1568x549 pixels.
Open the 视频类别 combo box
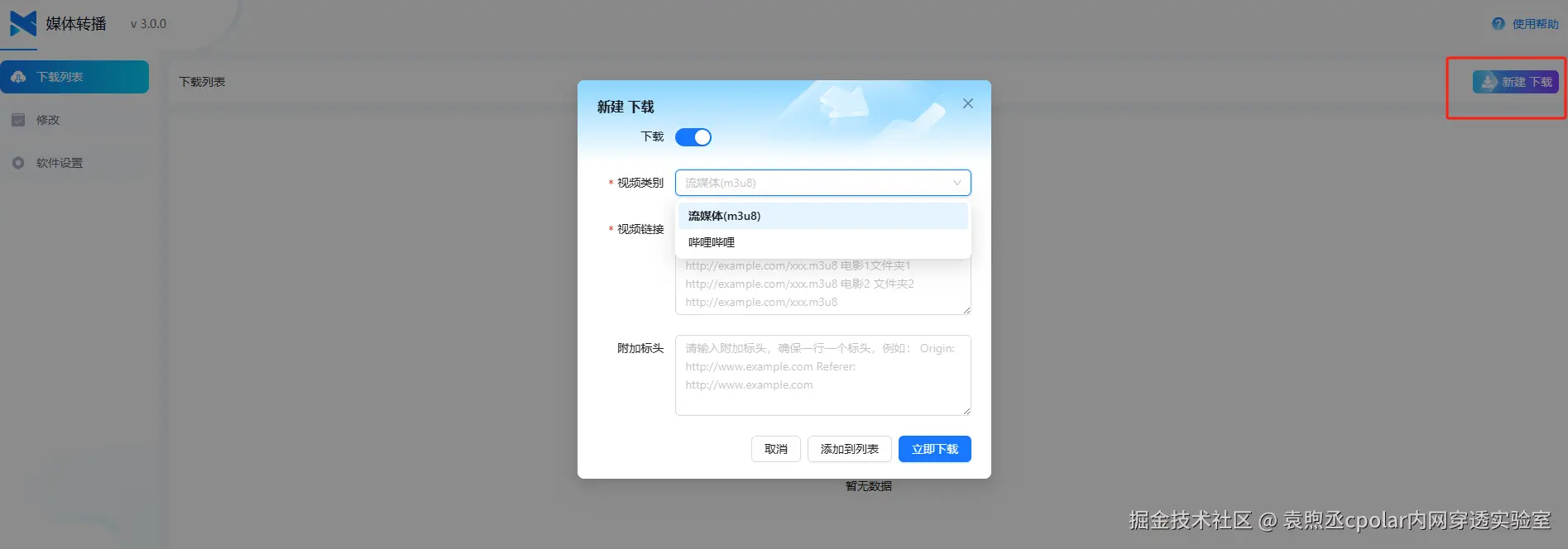coord(822,183)
